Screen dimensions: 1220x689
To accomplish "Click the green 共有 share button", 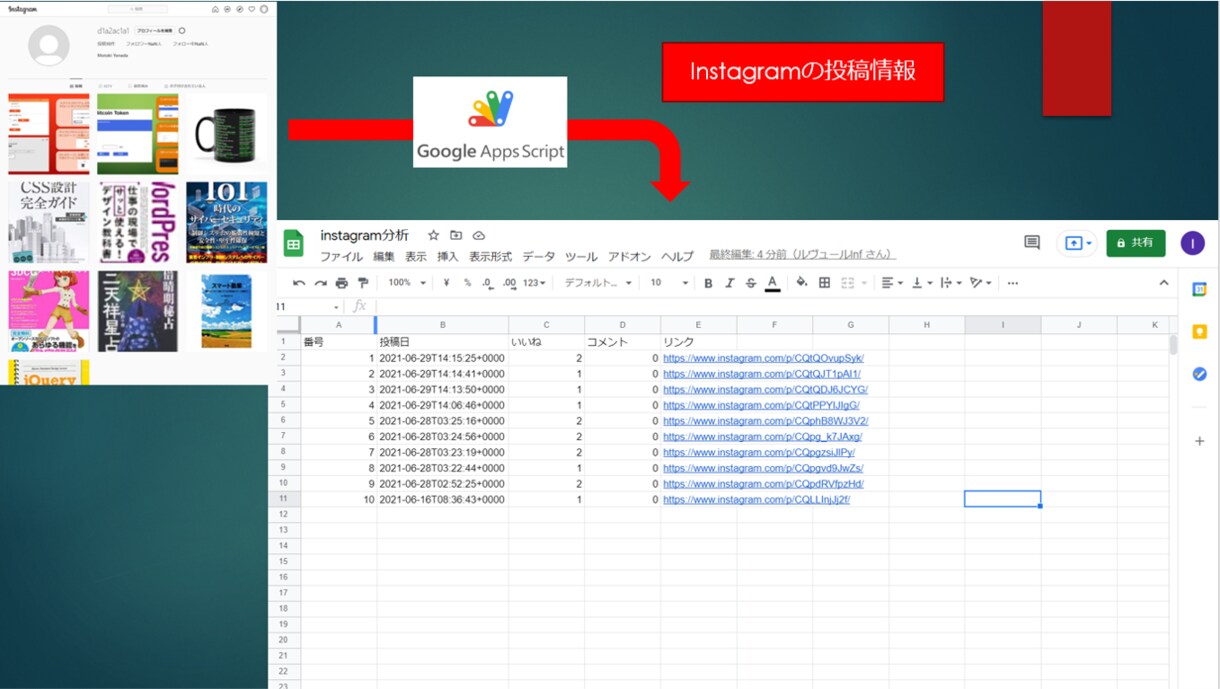I will (1136, 243).
